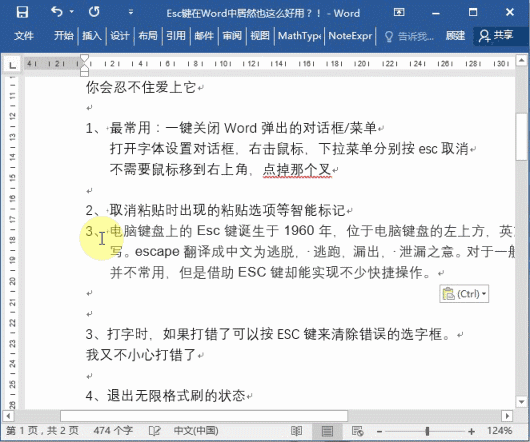Image resolution: width=530 pixels, height=442 pixels.
Task: Click the horizontal scrollbar thumb
Action: click(204, 416)
